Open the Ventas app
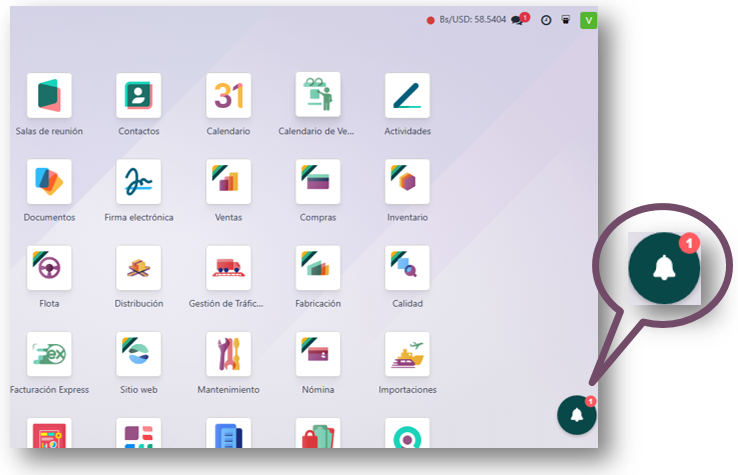Image resolution: width=738 pixels, height=475 pixels. tap(228, 182)
